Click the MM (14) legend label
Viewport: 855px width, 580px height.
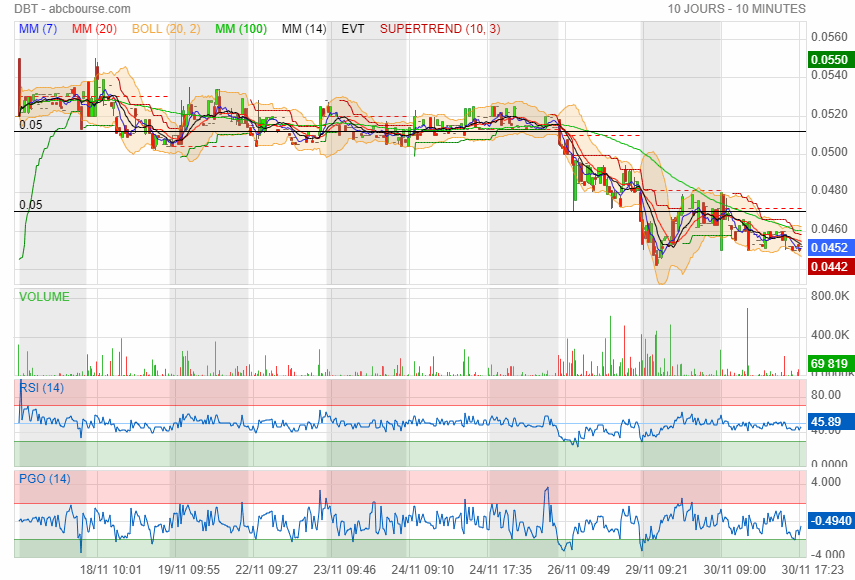click(304, 29)
